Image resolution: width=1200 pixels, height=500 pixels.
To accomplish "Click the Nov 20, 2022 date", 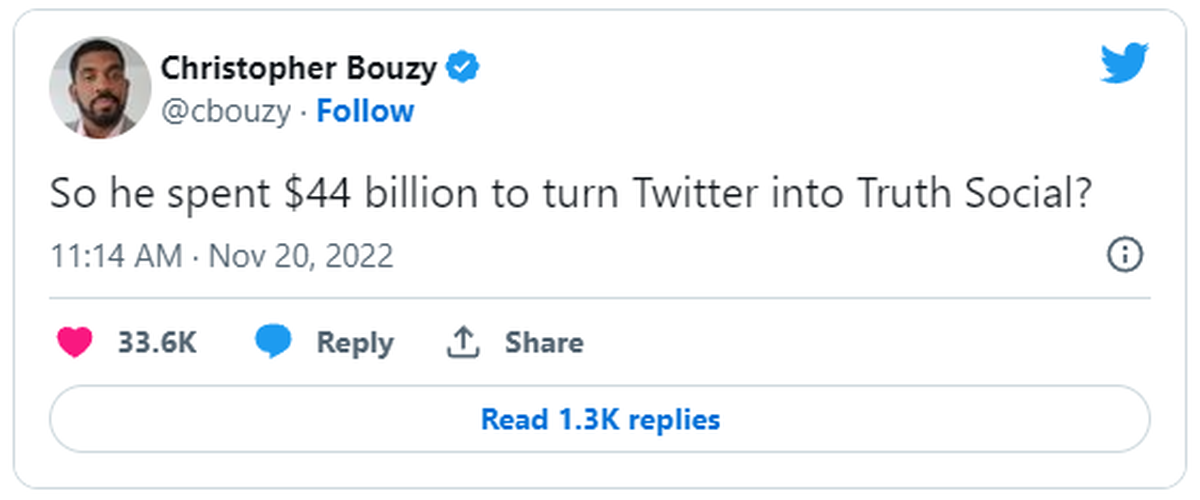I will (x=300, y=256).
